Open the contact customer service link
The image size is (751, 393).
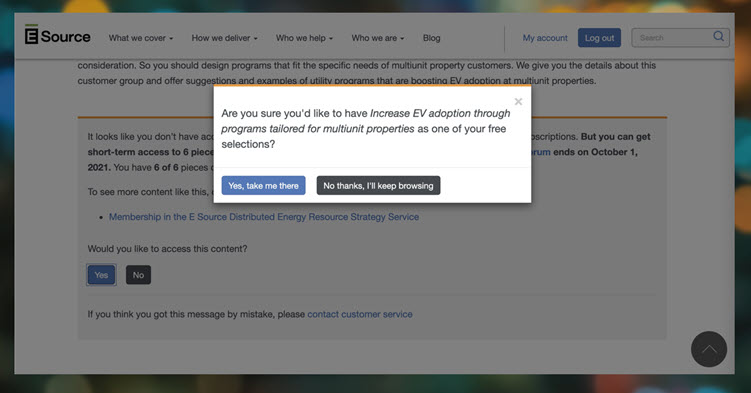coord(360,314)
